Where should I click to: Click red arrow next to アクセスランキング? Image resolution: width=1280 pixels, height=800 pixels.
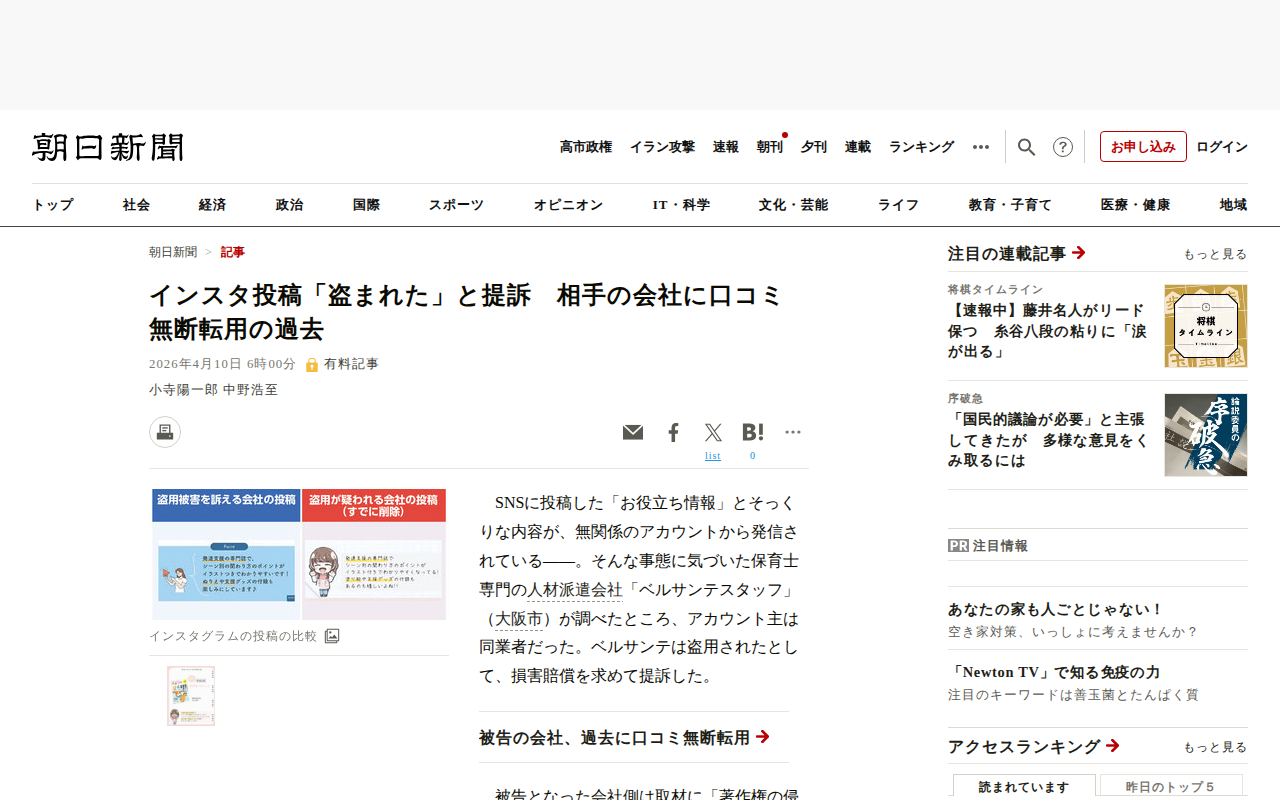point(1113,746)
